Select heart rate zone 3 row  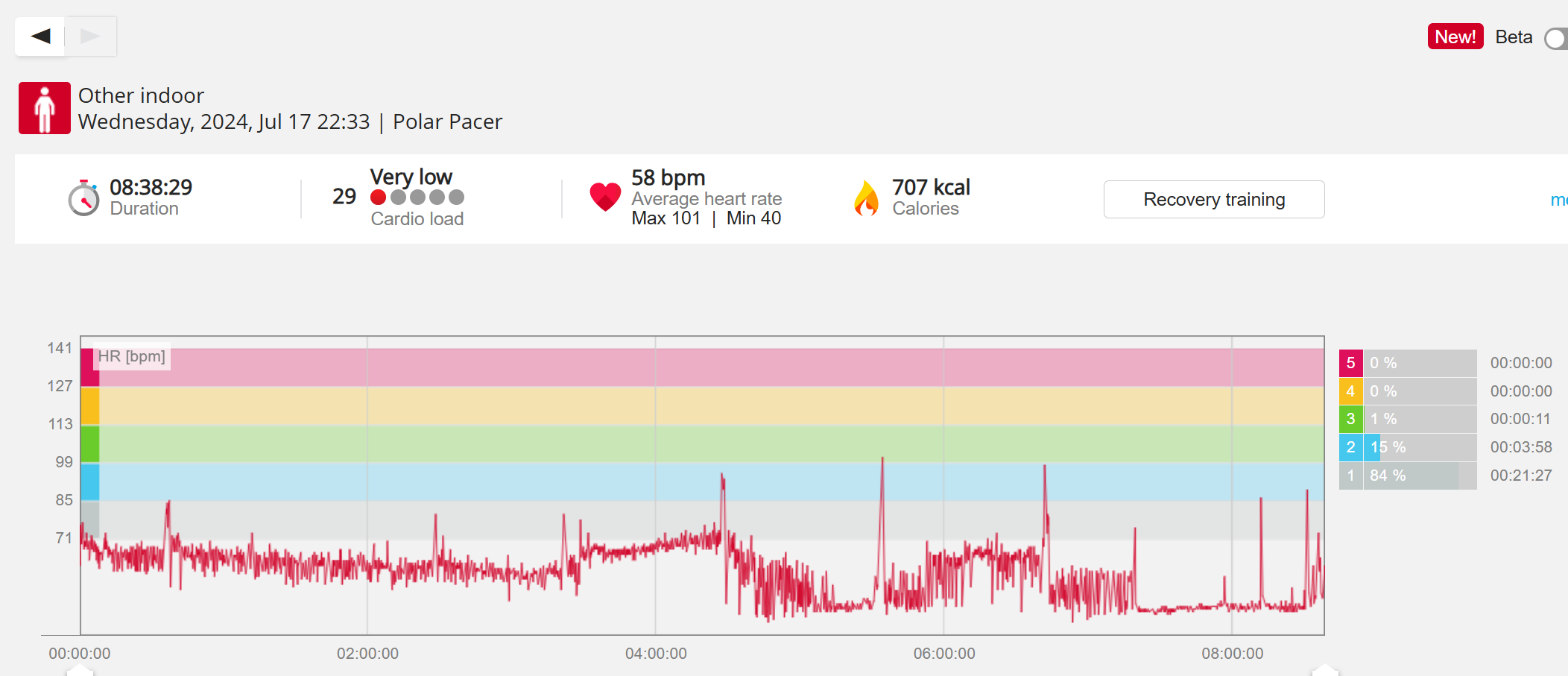coord(1407,419)
